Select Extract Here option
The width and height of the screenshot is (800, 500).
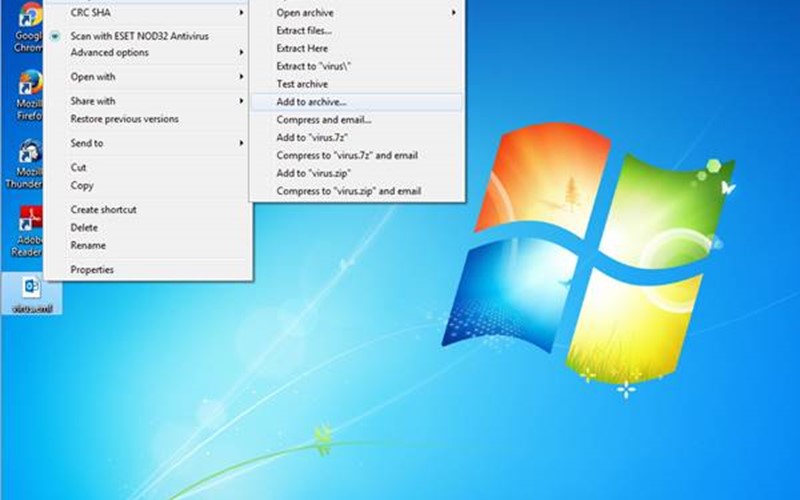click(357, 48)
